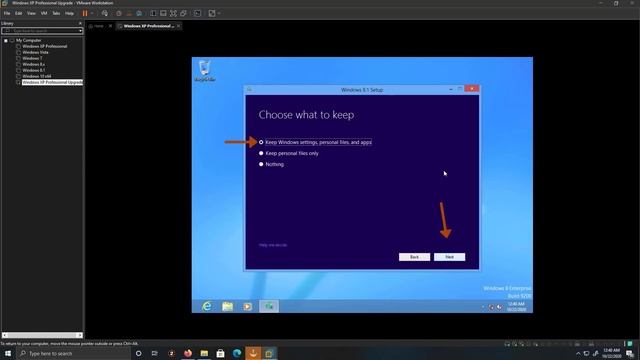Select Windows 10 x64 in library
The image size is (640, 360).
[x=37, y=76]
